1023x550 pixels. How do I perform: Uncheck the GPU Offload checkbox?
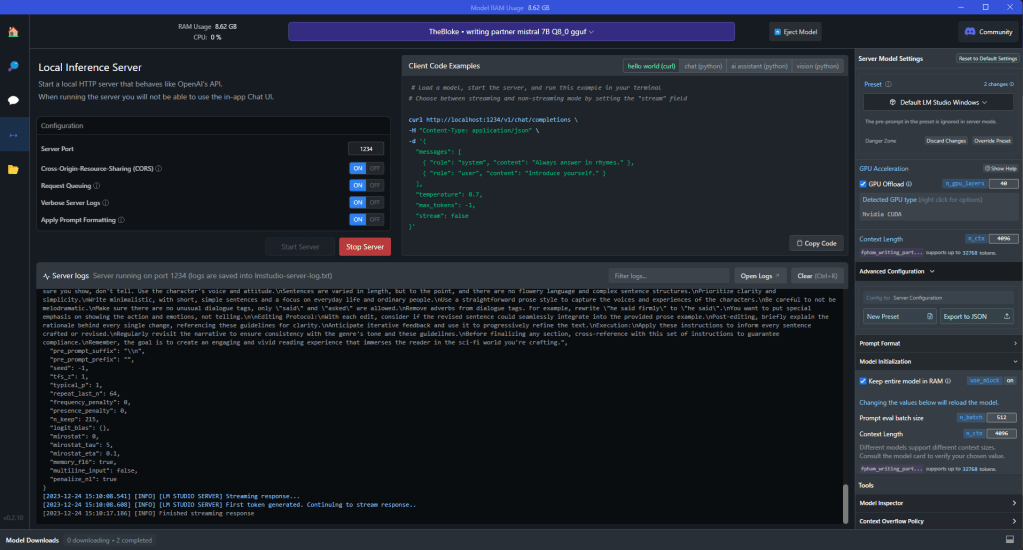(864, 184)
